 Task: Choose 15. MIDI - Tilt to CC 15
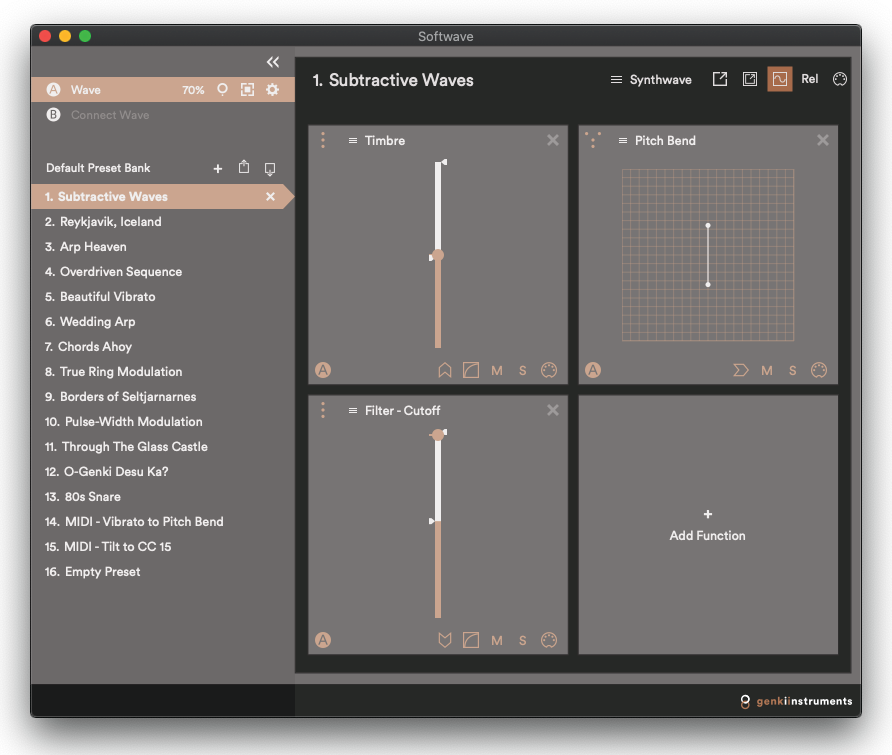pyautogui.click(x=163, y=547)
